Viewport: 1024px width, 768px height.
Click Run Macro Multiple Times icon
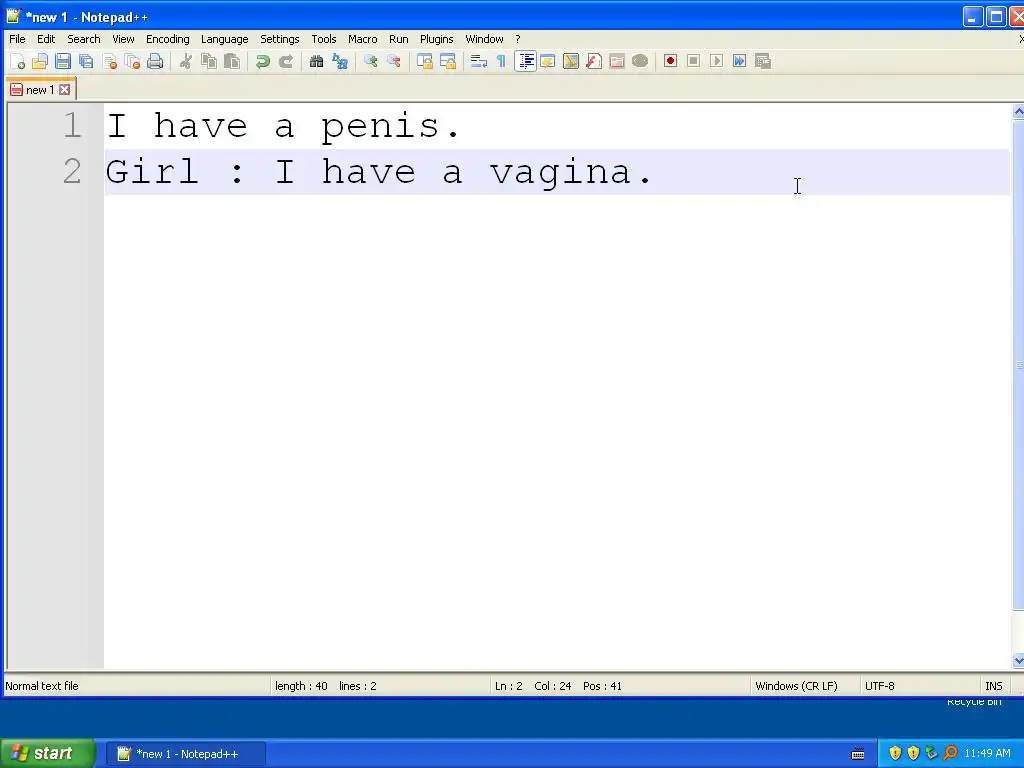coord(739,61)
